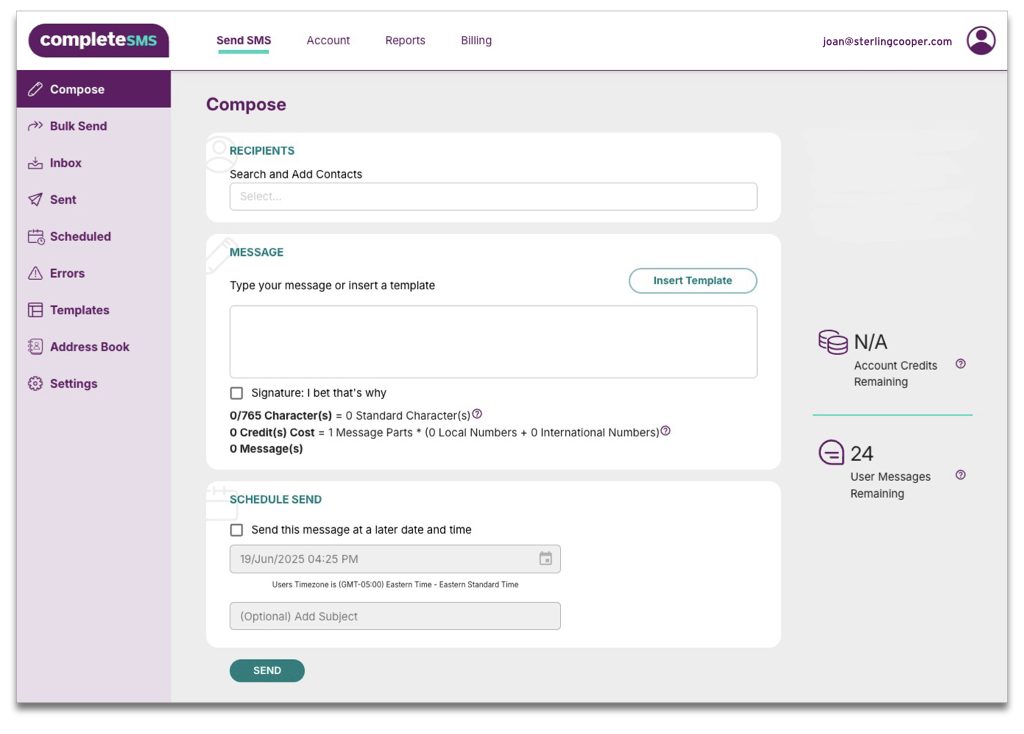Screen dimensions: 1024x734
Task: Open Bulk Send from the sidebar
Action: click(93, 126)
